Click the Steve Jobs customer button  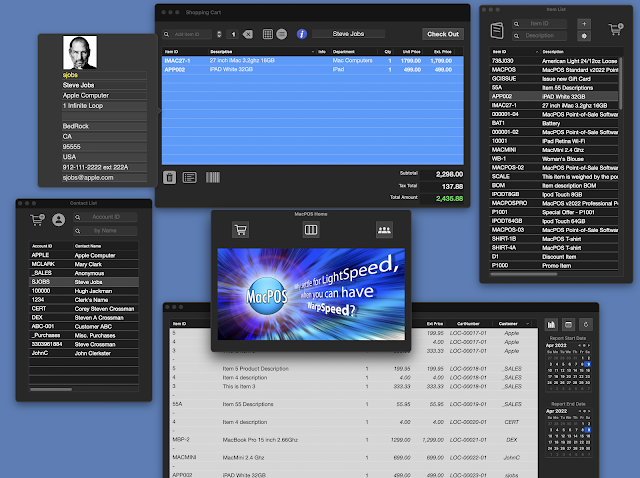click(x=348, y=34)
